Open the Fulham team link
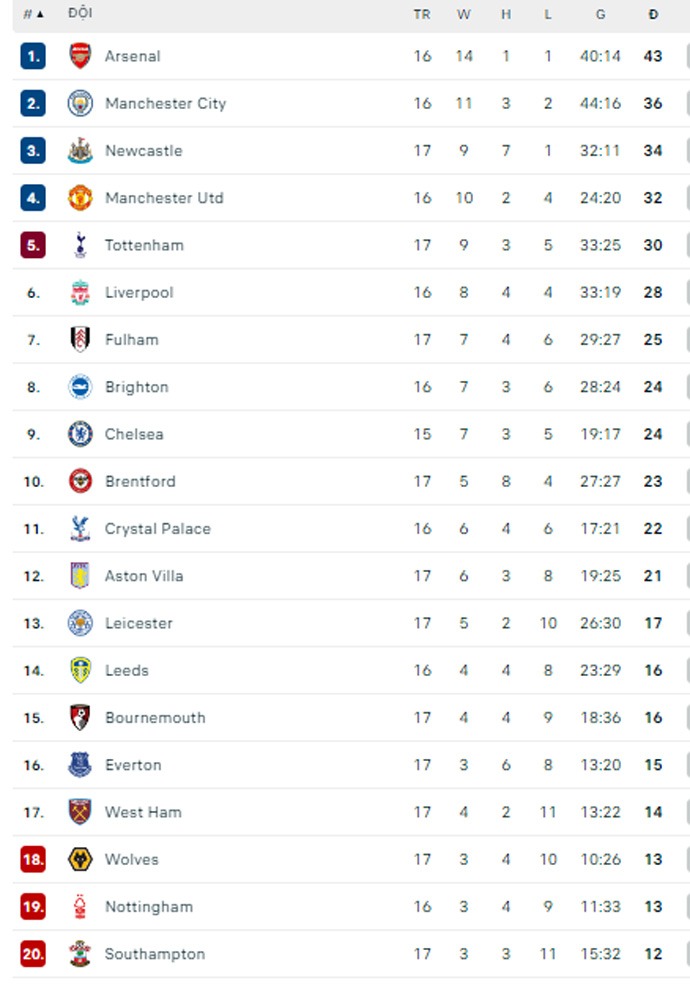The image size is (690, 986). [x=131, y=340]
